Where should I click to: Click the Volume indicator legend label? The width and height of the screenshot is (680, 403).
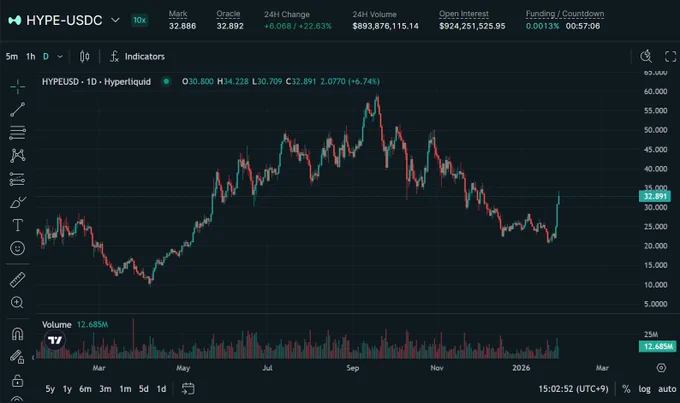pos(56,324)
